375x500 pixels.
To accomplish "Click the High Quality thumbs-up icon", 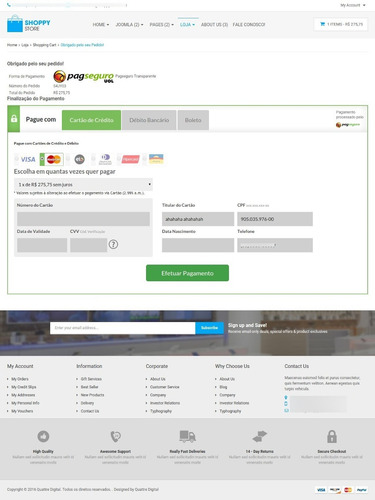I will (x=43, y=436).
